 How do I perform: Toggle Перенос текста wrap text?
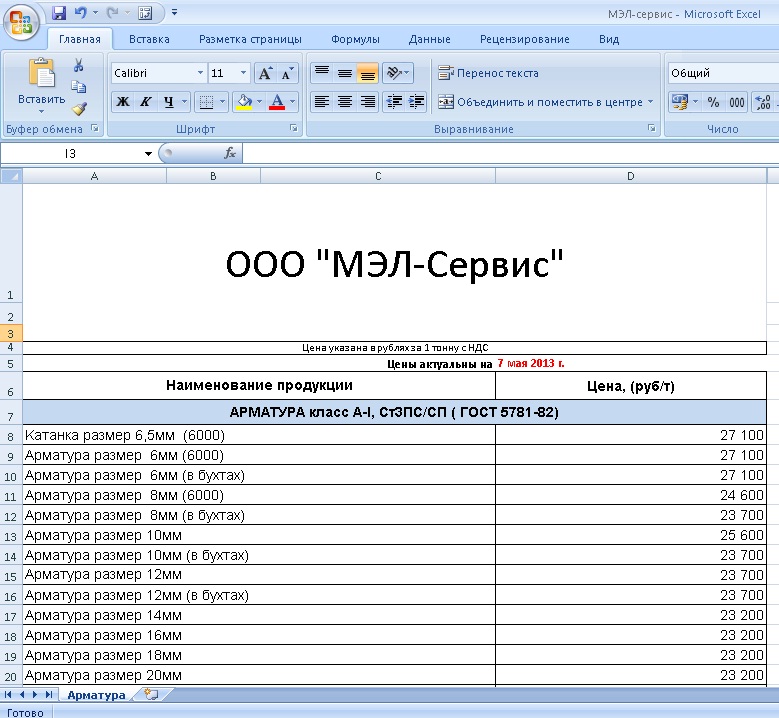point(488,73)
